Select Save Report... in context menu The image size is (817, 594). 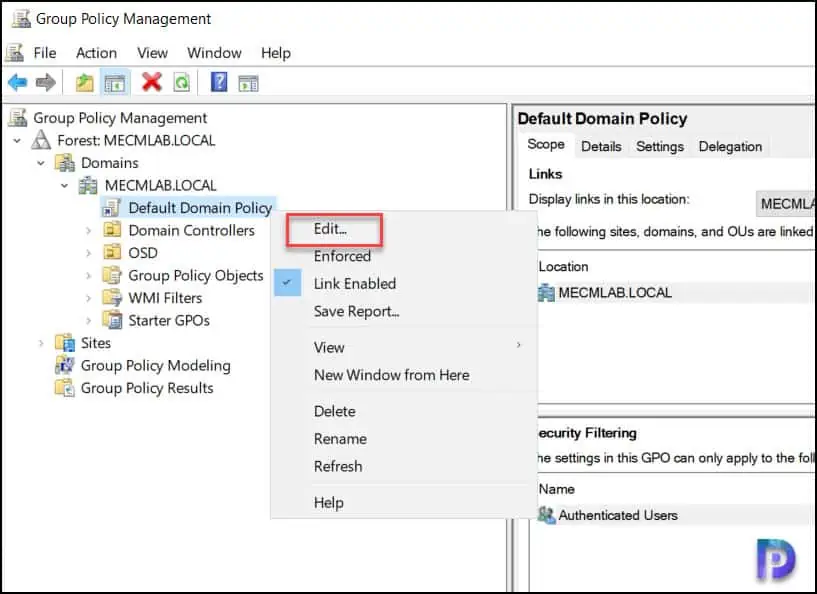[356, 312]
